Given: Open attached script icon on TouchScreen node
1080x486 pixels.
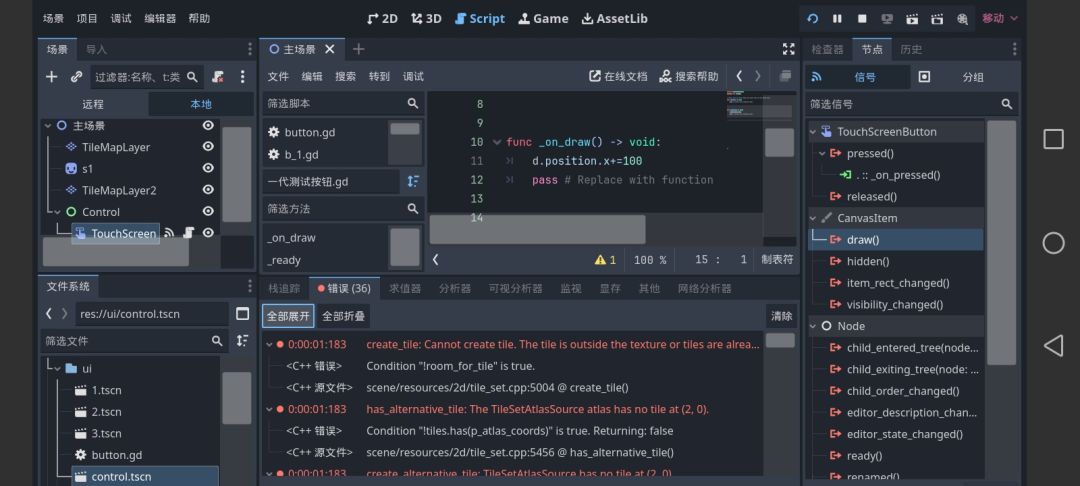Looking at the screenshot, I should (x=188, y=233).
